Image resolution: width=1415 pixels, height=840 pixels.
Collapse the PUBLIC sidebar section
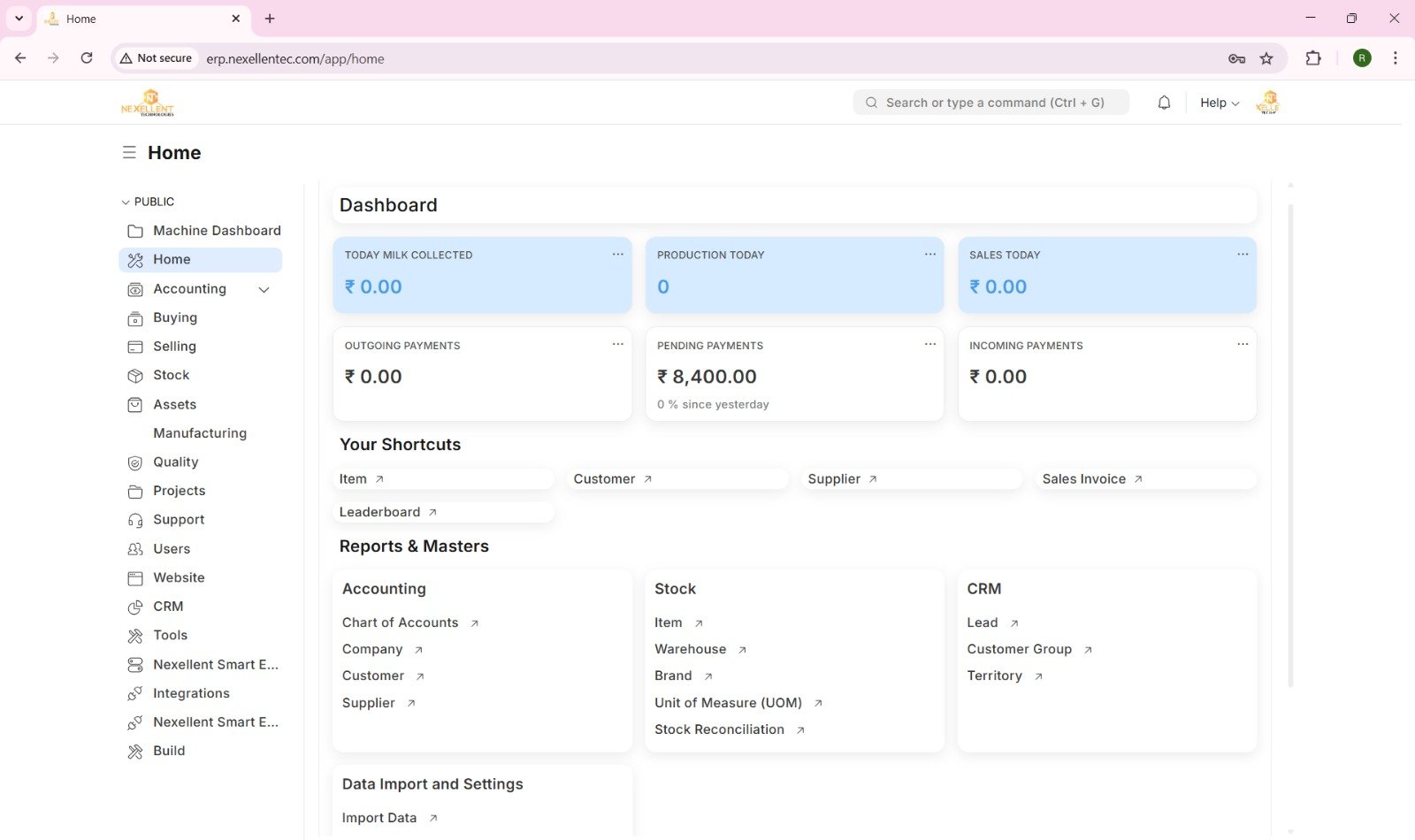126,202
